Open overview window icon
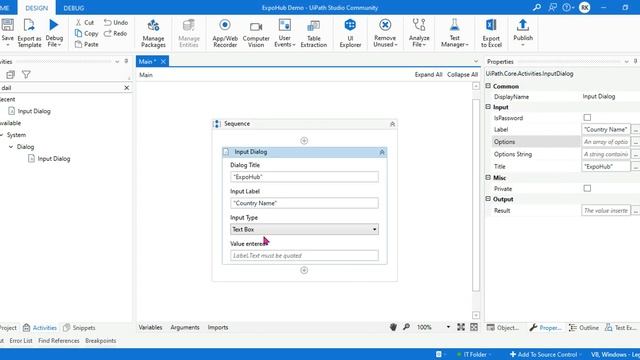This screenshot has width=640, height=360. pyautogui.click(x=474, y=327)
